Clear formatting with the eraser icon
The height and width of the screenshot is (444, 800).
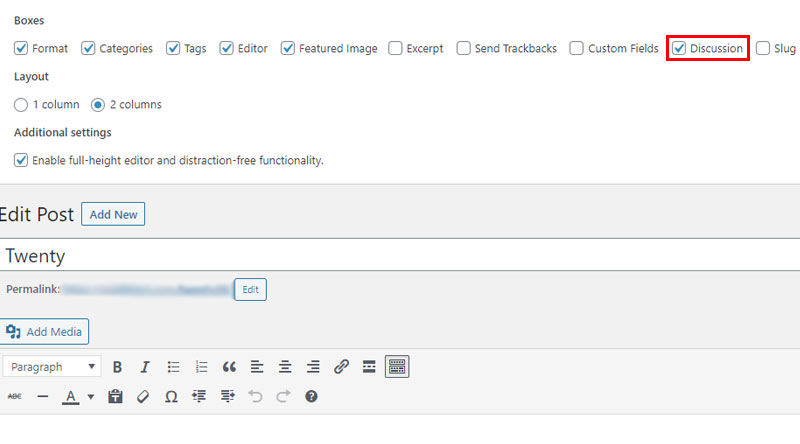(x=143, y=397)
